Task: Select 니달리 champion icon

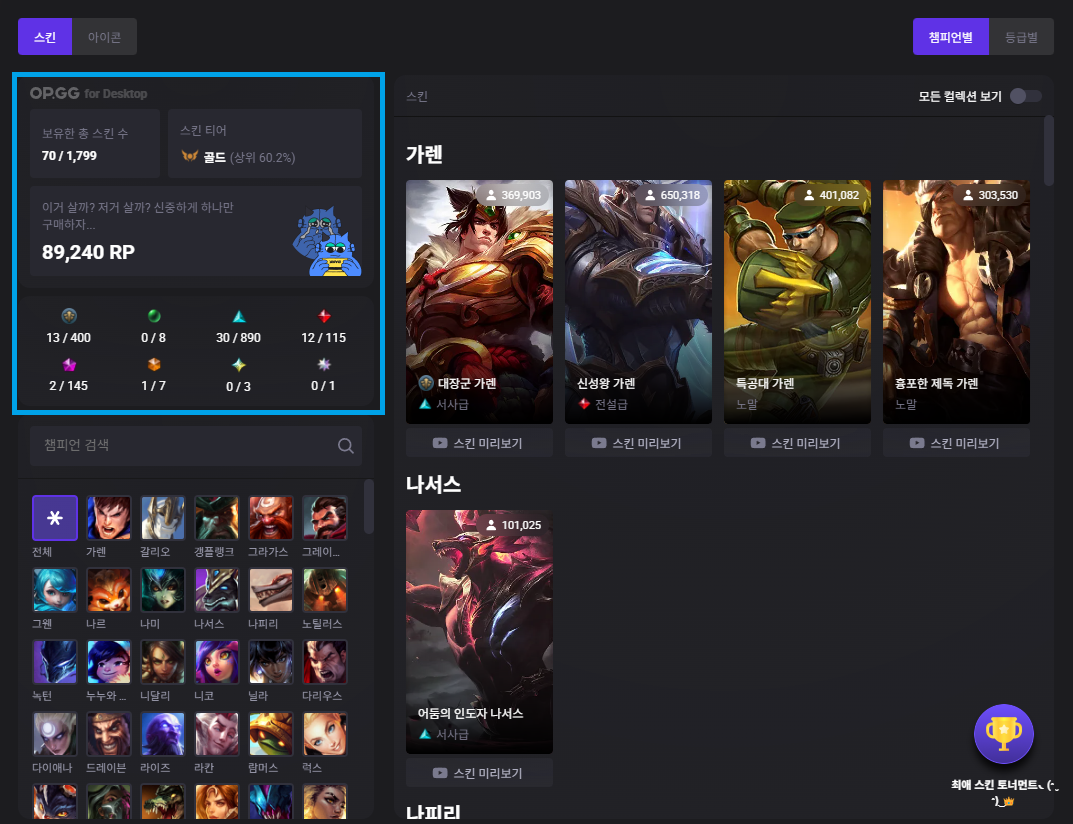Action: pos(163,662)
